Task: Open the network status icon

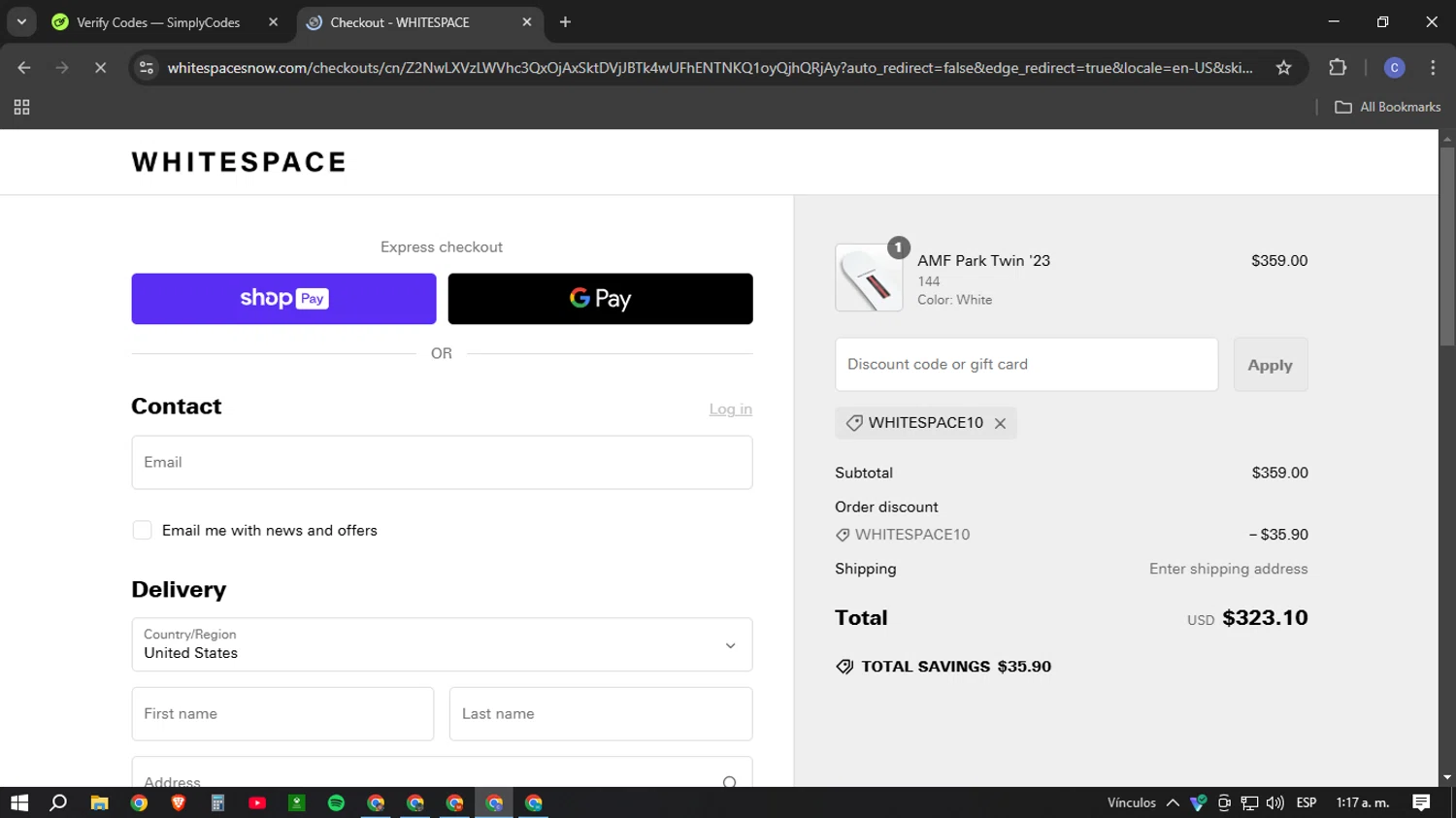Action: click(x=1249, y=802)
